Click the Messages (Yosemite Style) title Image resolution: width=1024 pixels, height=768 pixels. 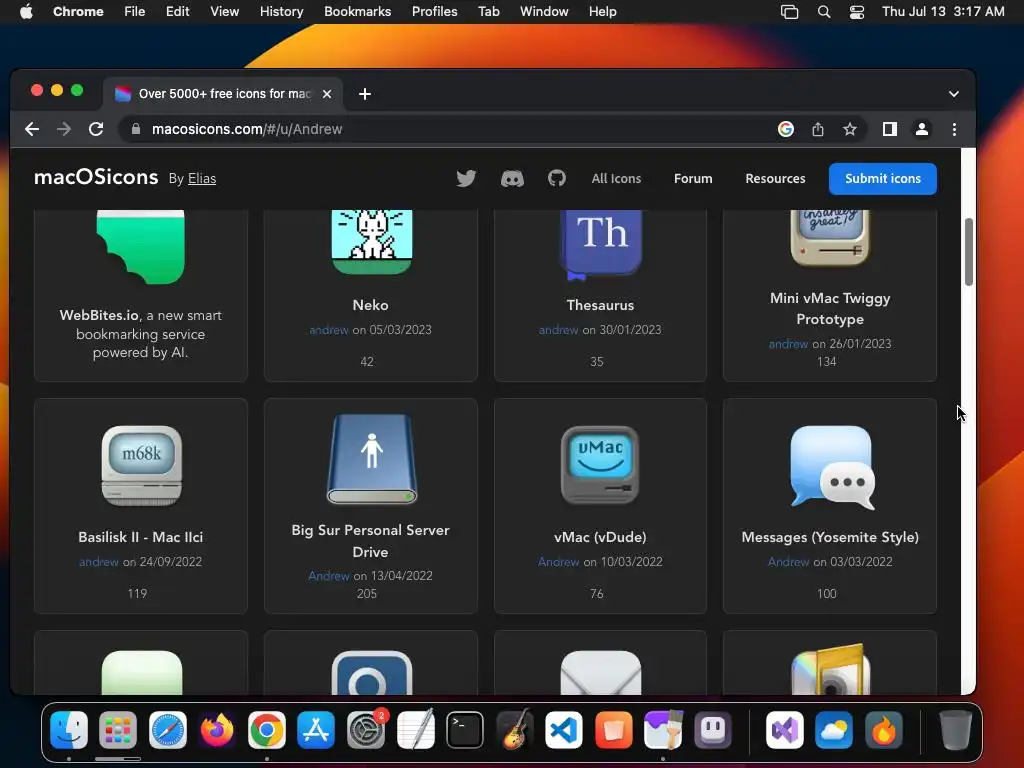click(x=830, y=537)
